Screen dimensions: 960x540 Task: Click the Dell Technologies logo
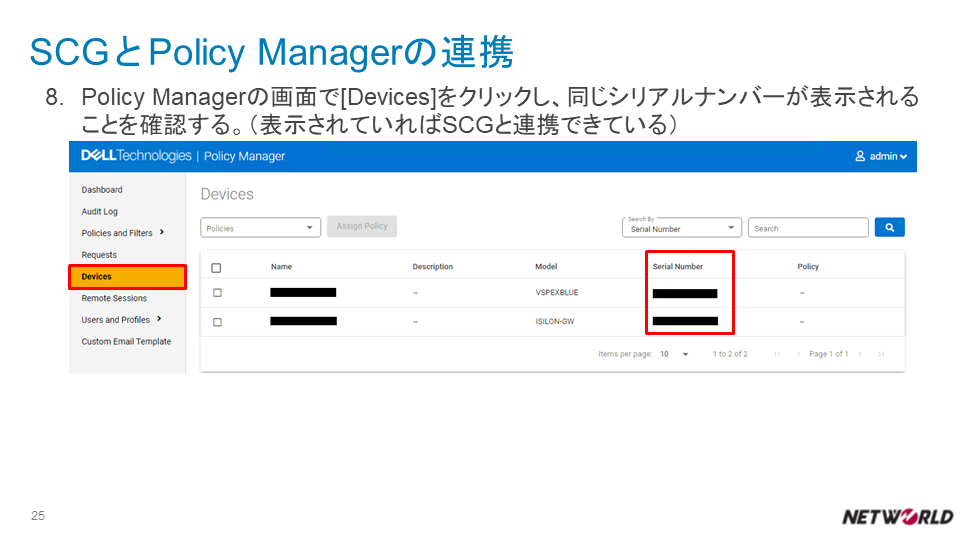136,156
